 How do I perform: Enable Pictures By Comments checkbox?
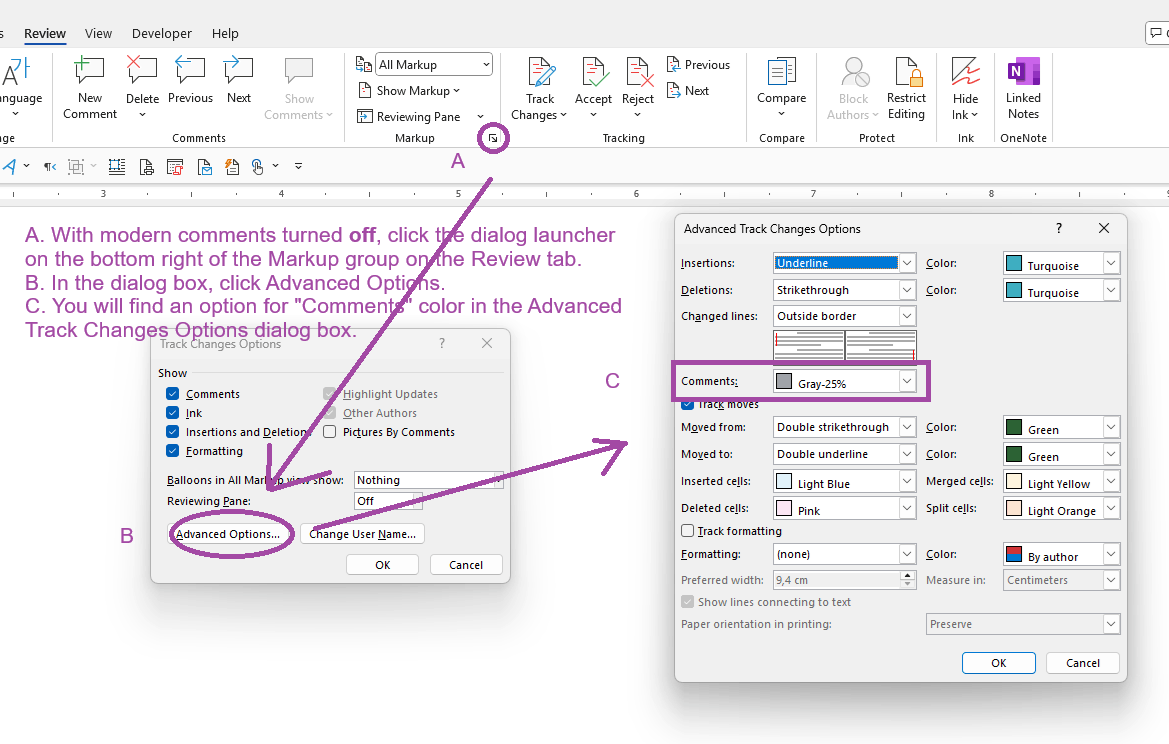pyautogui.click(x=330, y=432)
